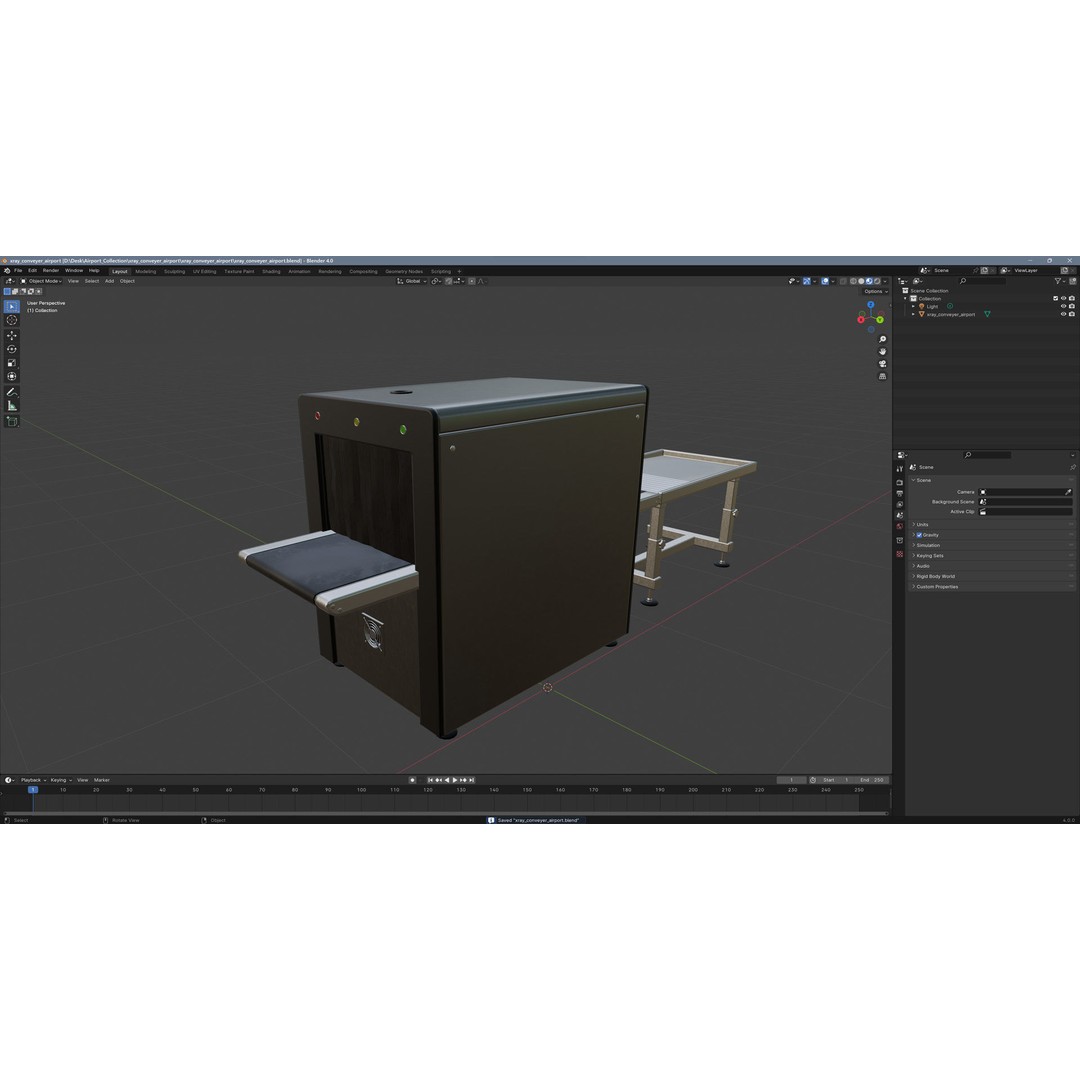Open the outliner filter dropdown
The image size is (1080, 1080).
tap(1060, 281)
